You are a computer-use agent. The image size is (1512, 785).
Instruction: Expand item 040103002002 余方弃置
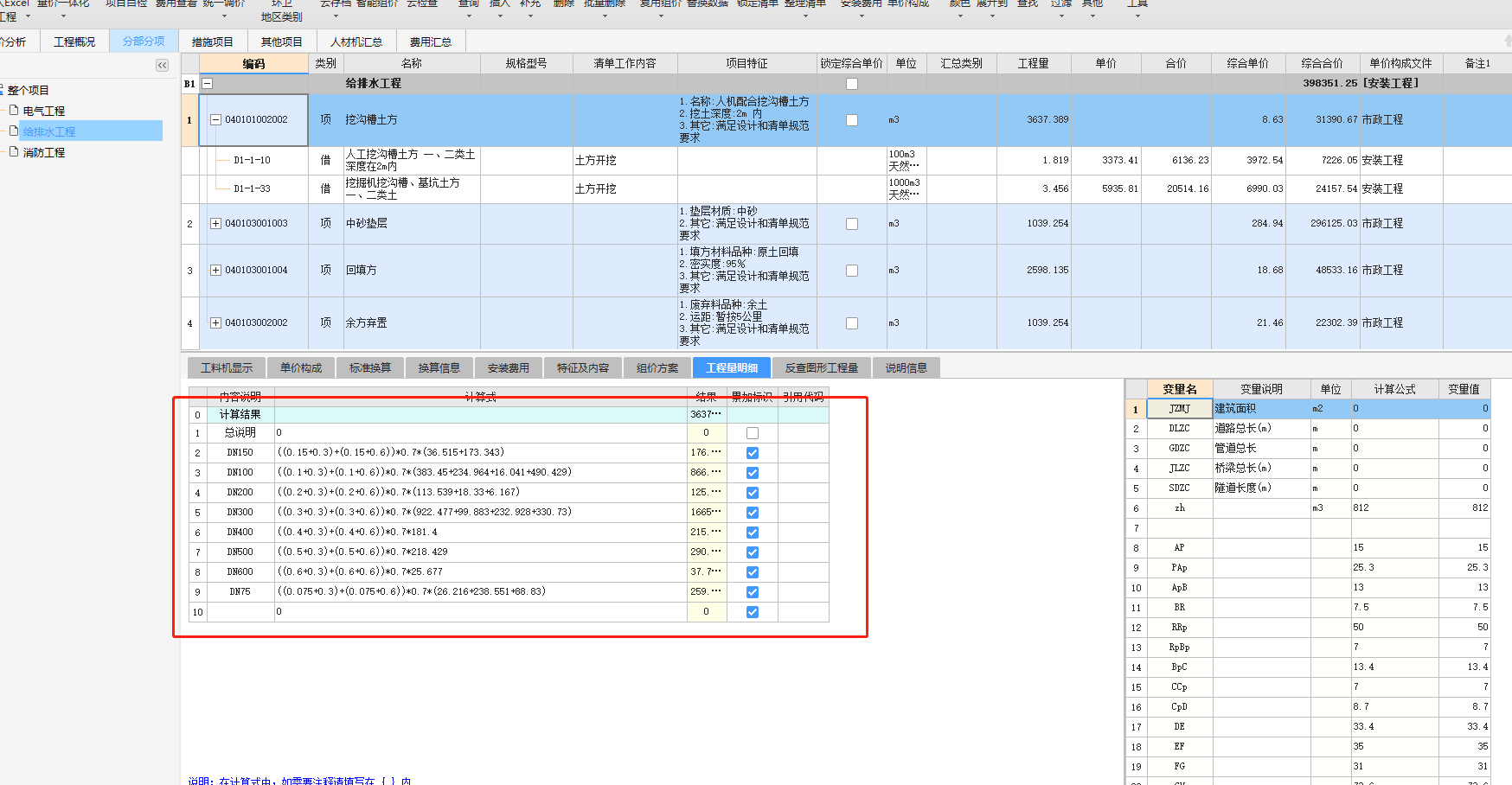click(215, 322)
